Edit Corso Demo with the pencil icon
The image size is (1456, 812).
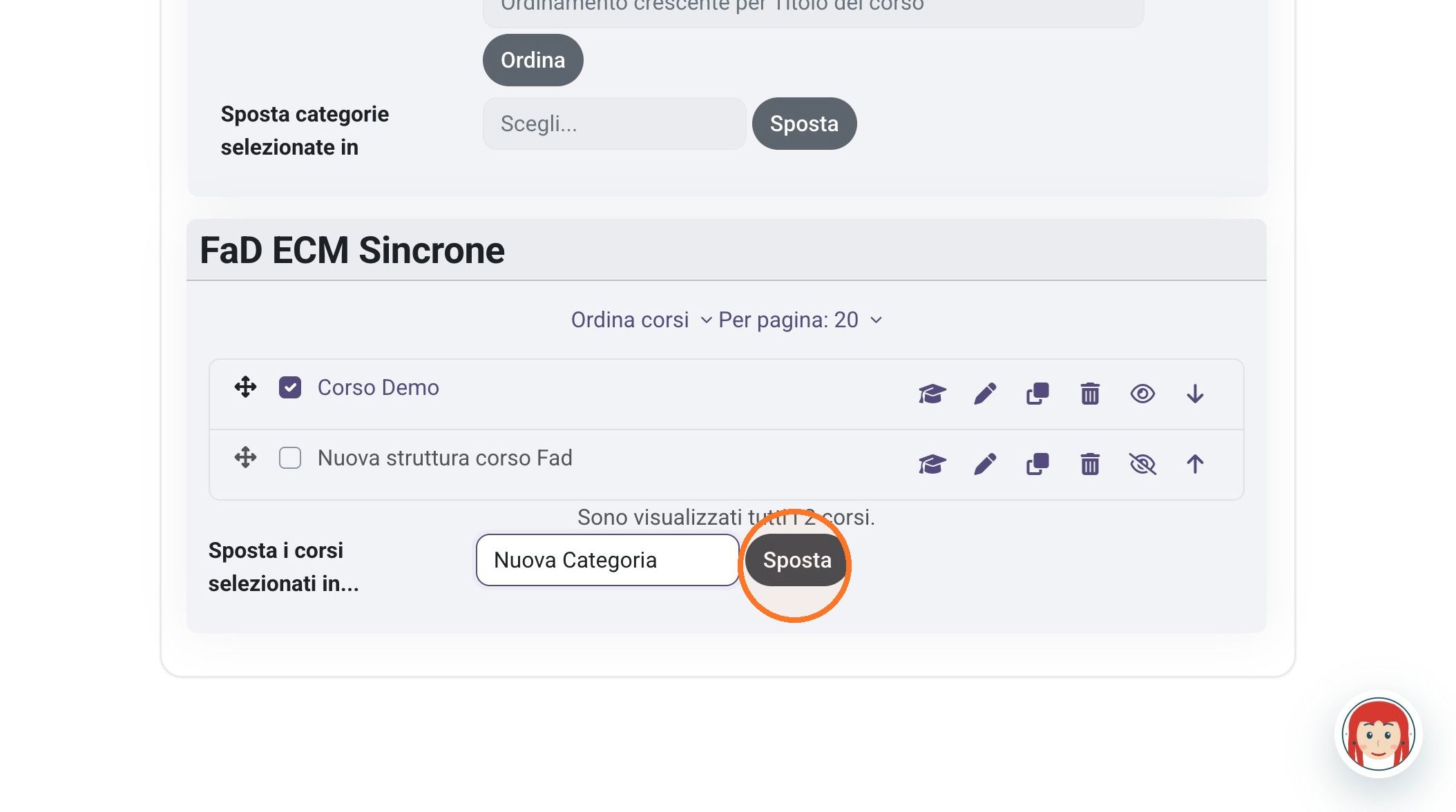tap(985, 394)
